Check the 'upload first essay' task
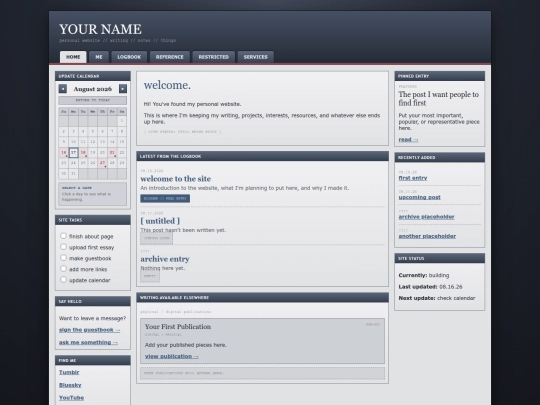Image resolution: width=540 pixels, height=405 pixels. (63, 247)
